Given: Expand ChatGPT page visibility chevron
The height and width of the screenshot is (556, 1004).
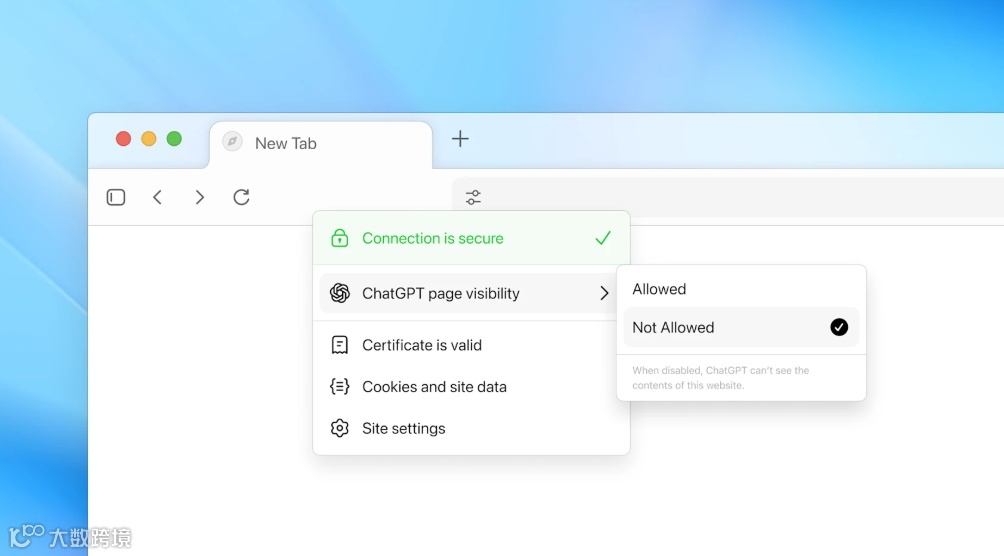Looking at the screenshot, I should (604, 293).
